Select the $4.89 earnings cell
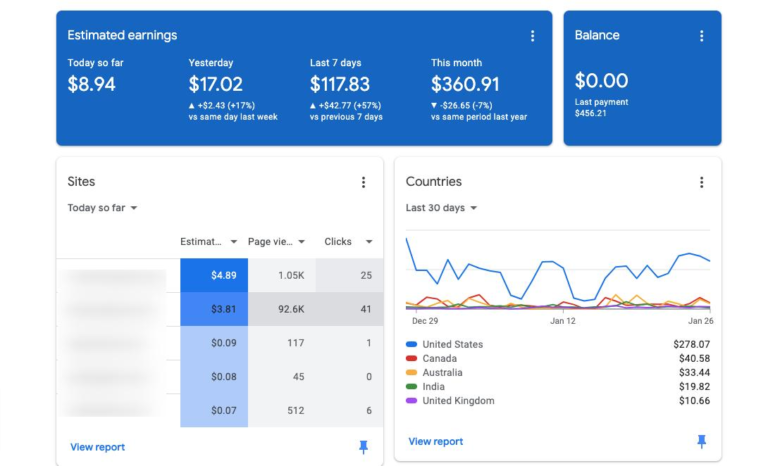 [x=214, y=275]
